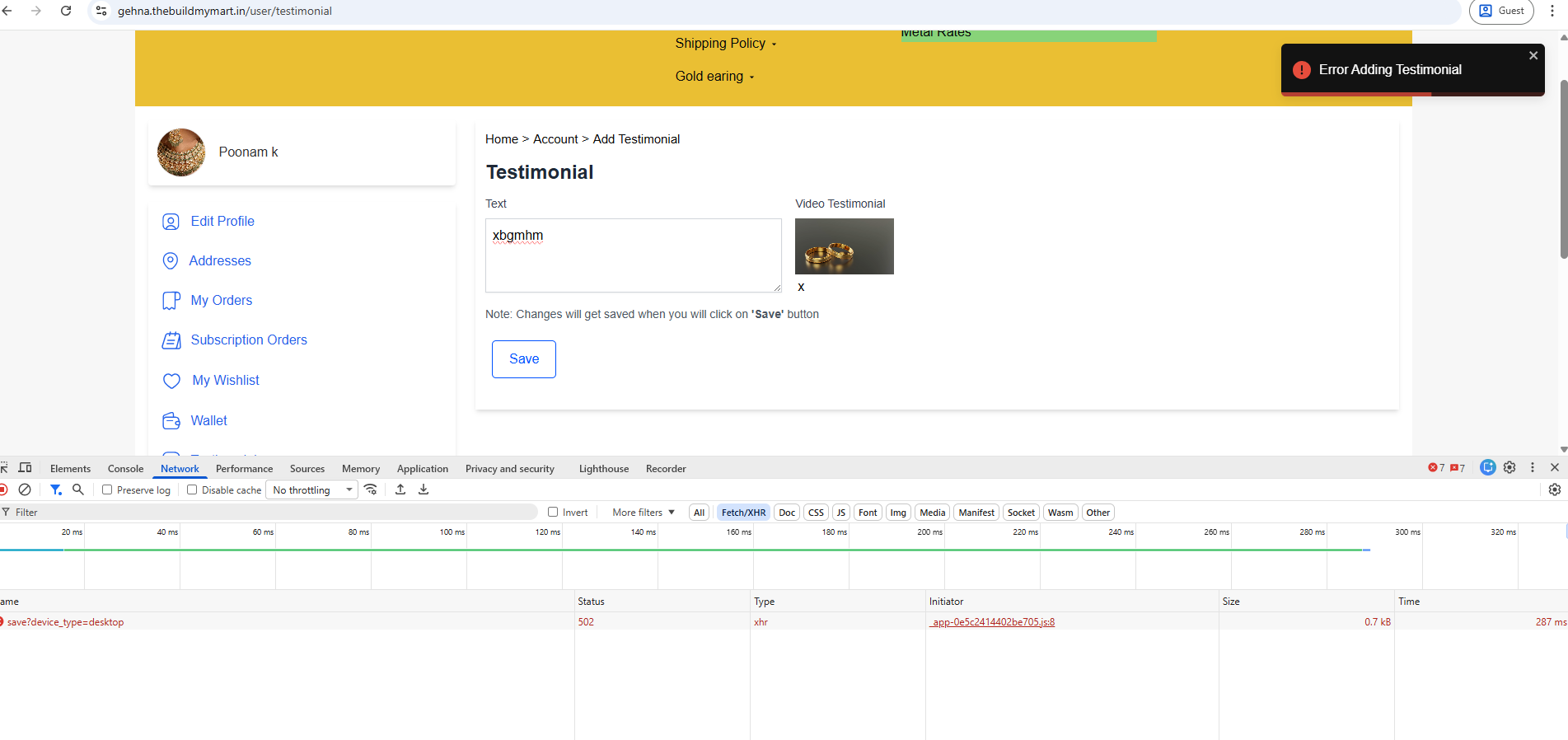The image size is (1568, 740).
Task: Open the Lighthouse tab
Action: tap(604, 468)
